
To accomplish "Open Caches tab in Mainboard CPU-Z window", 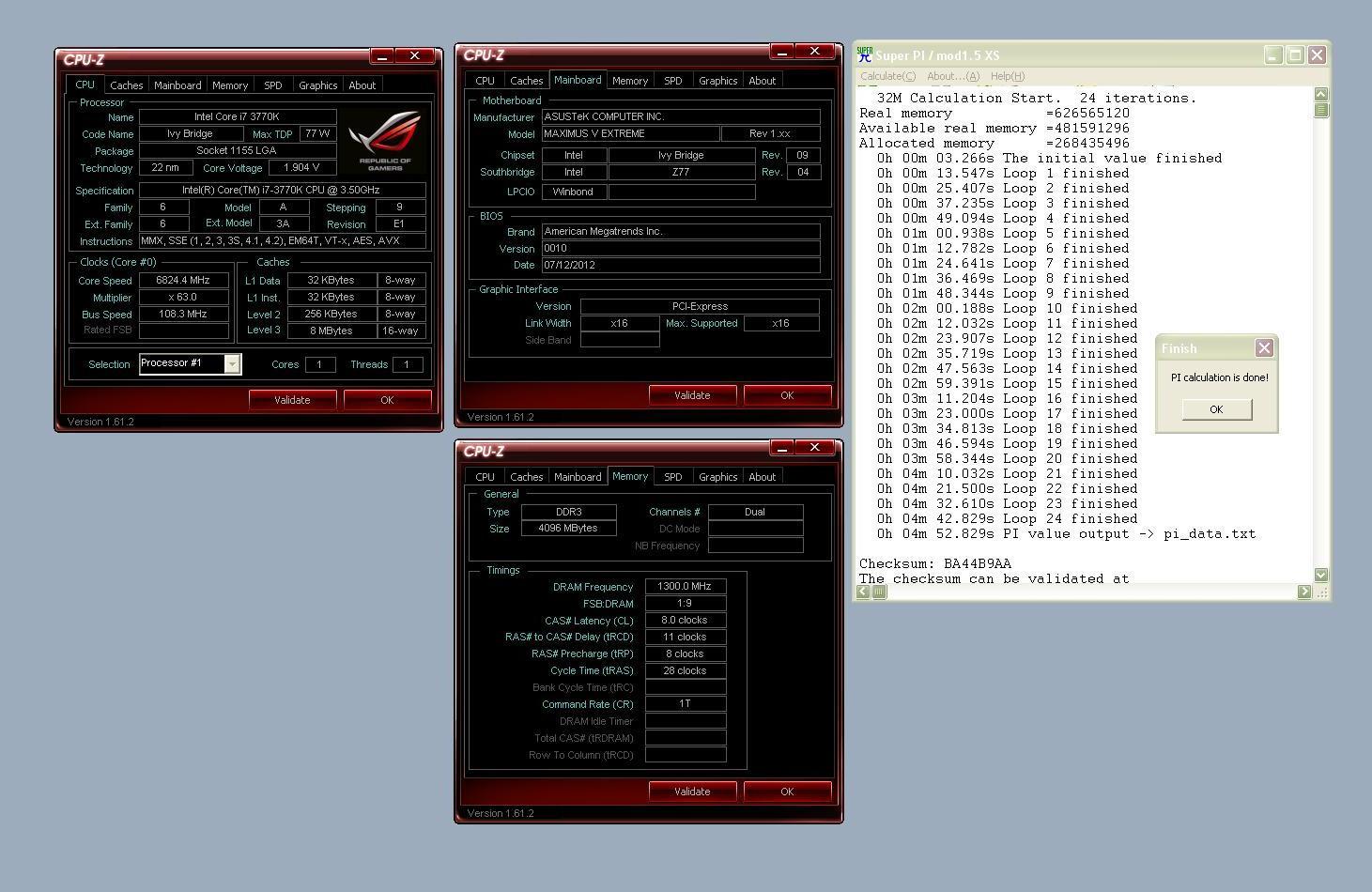I will (526, 81).
